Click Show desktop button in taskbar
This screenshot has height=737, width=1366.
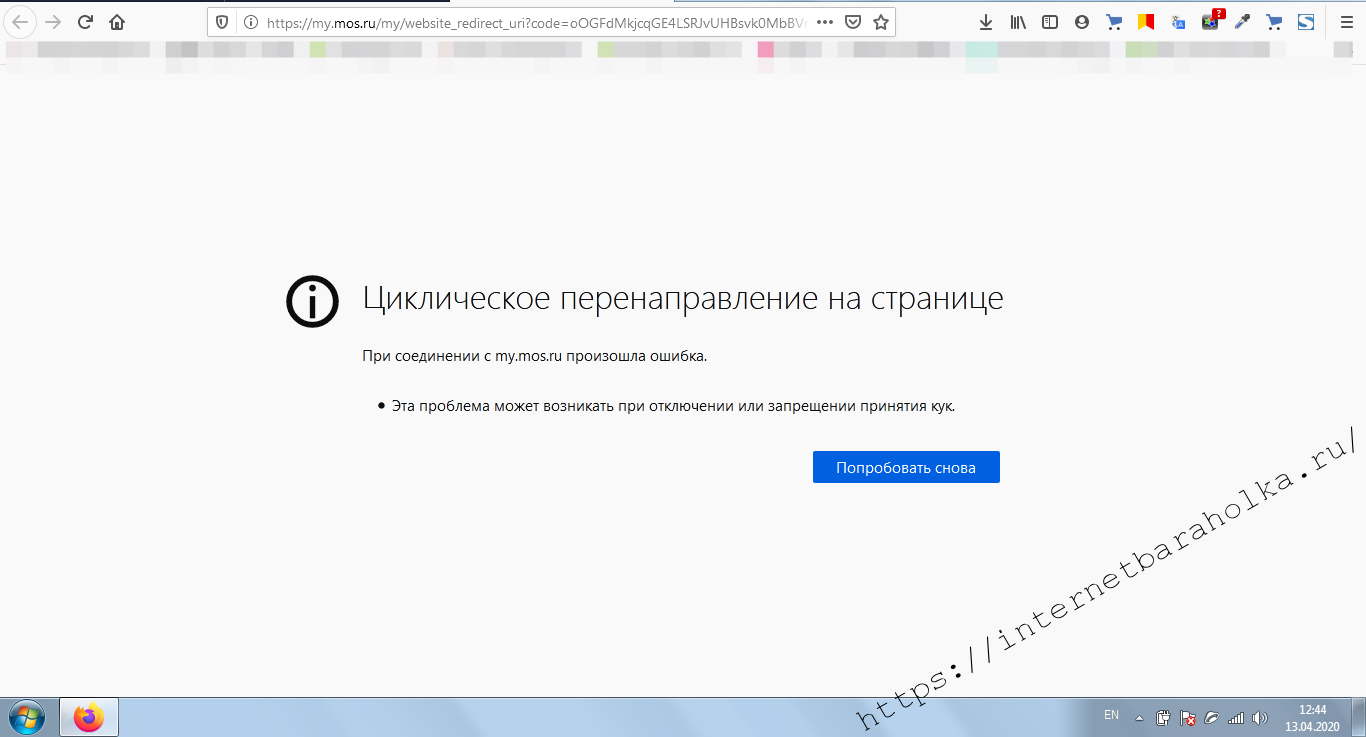pos(1358,717)
